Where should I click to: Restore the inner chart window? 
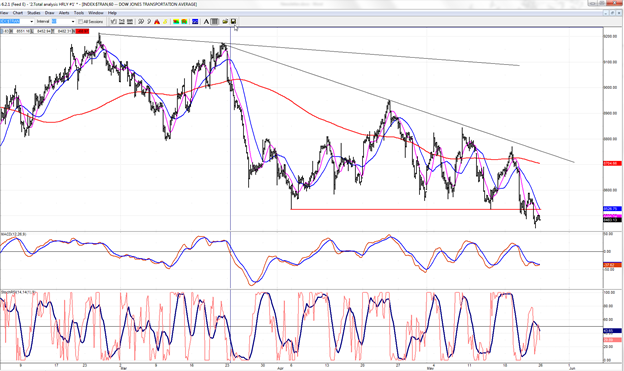pos(613,13)
